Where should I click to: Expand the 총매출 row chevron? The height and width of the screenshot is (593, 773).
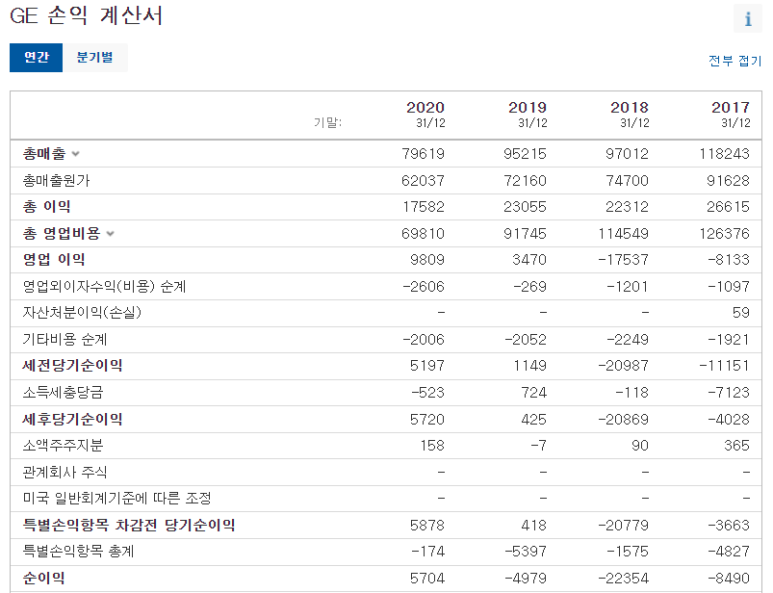tap(75, 154)
